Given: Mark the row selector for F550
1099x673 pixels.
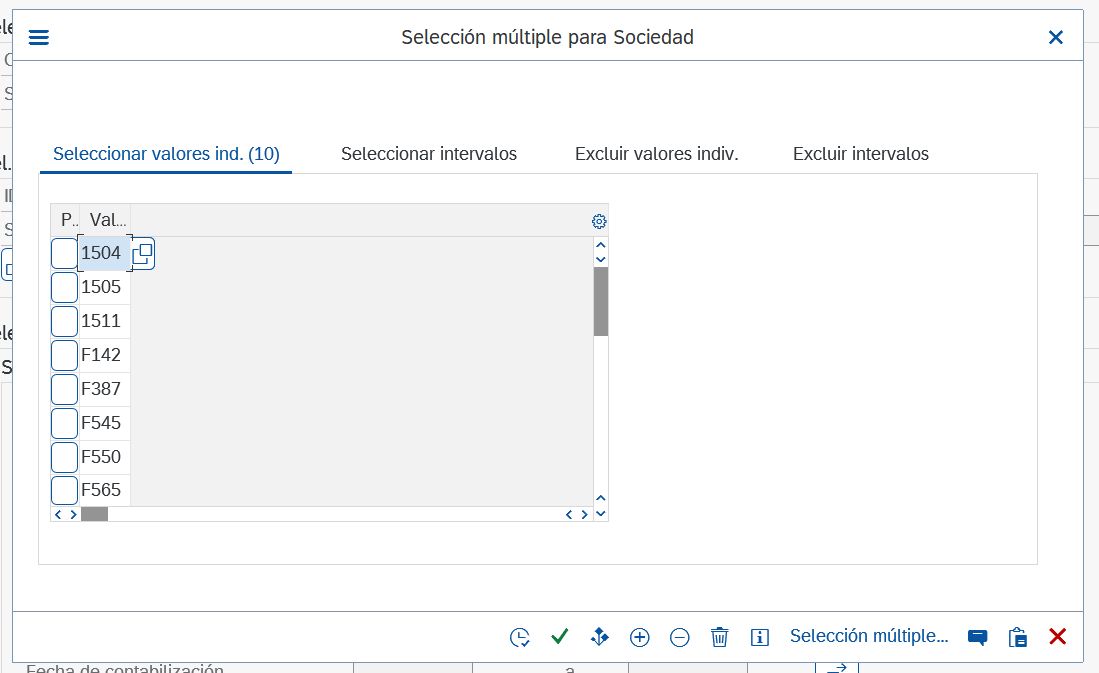Looking at the screenshot, I should pyautogui.click(x=64, y=457).
